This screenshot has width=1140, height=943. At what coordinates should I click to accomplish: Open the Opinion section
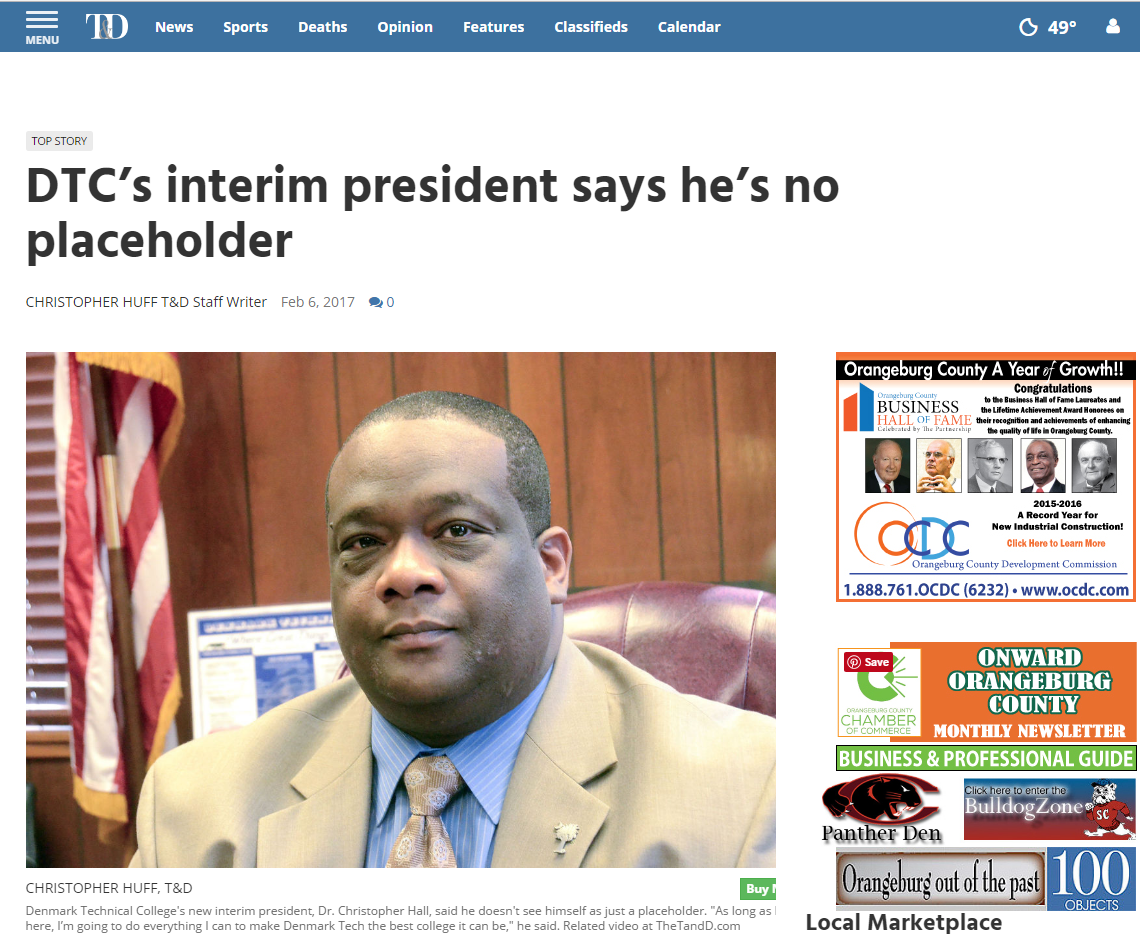click(405, 27)
